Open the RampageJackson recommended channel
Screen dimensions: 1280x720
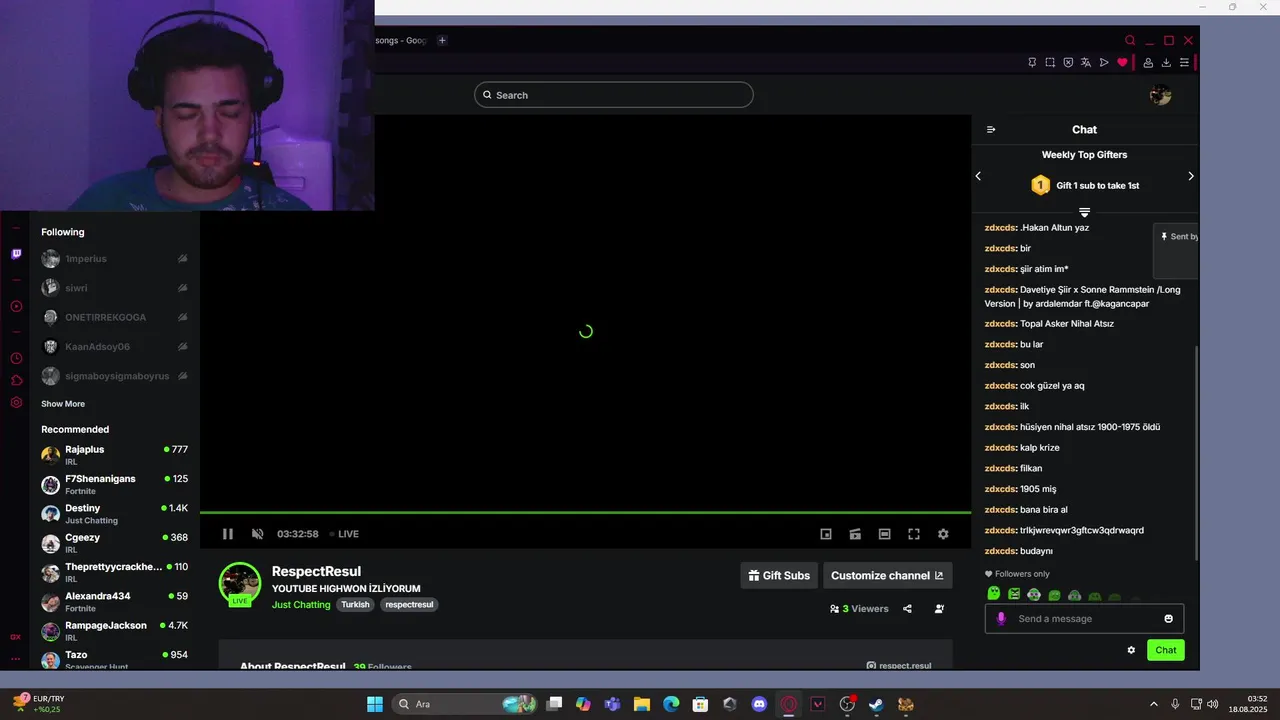click(114, 631)
